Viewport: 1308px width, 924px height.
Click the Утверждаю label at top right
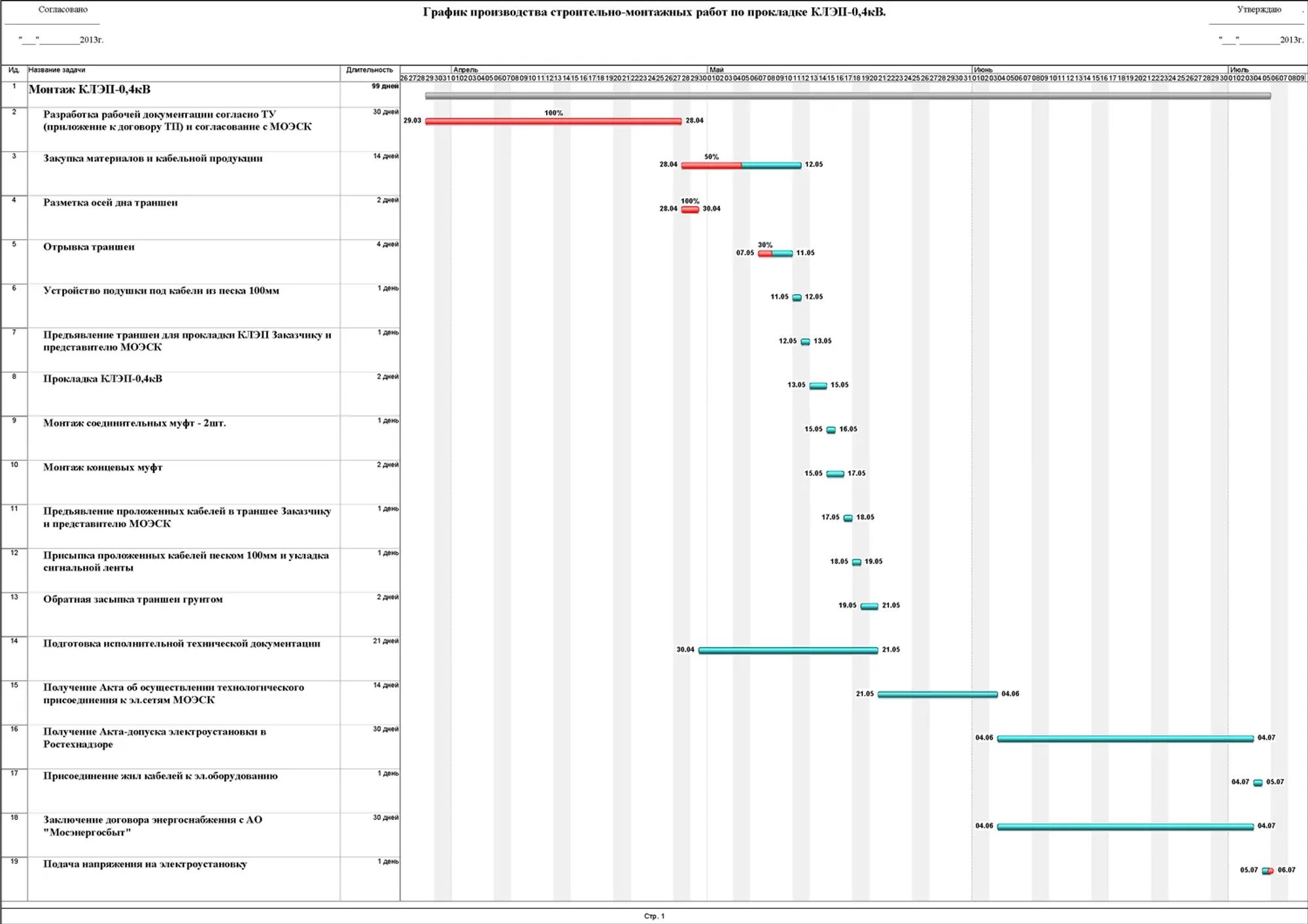pyautogui.click(x=1259, y=10)
